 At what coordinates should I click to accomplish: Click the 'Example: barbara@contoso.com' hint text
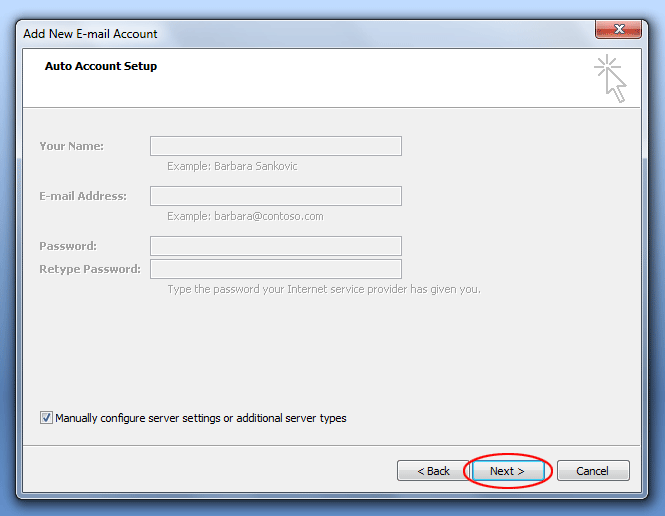pyautogui.click(x=245, y=216)
